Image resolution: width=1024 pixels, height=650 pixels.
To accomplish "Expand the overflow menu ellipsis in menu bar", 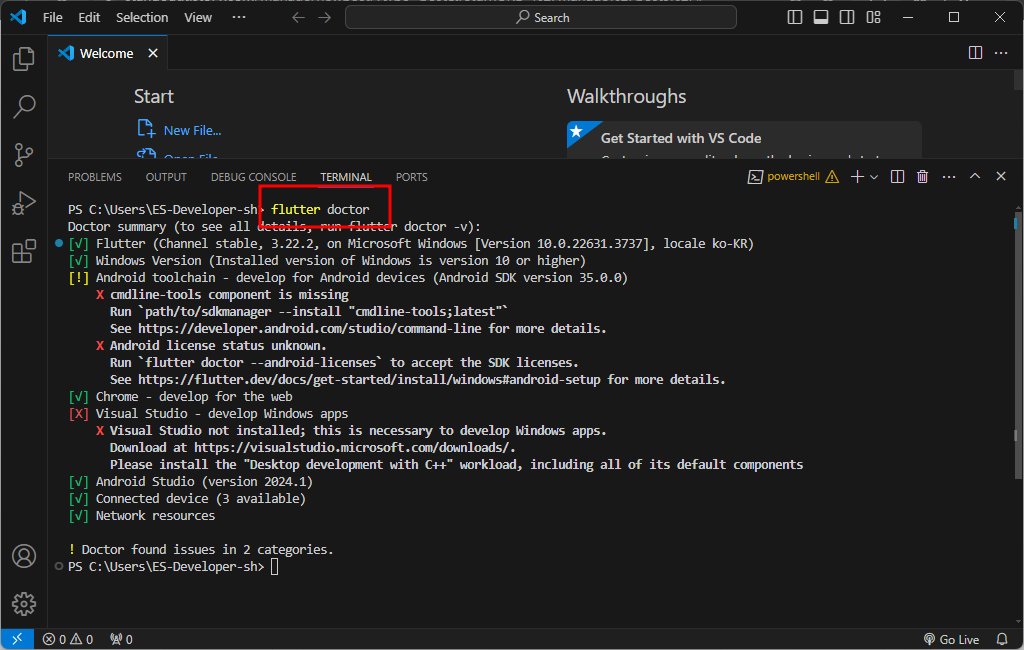I will 239,18.
